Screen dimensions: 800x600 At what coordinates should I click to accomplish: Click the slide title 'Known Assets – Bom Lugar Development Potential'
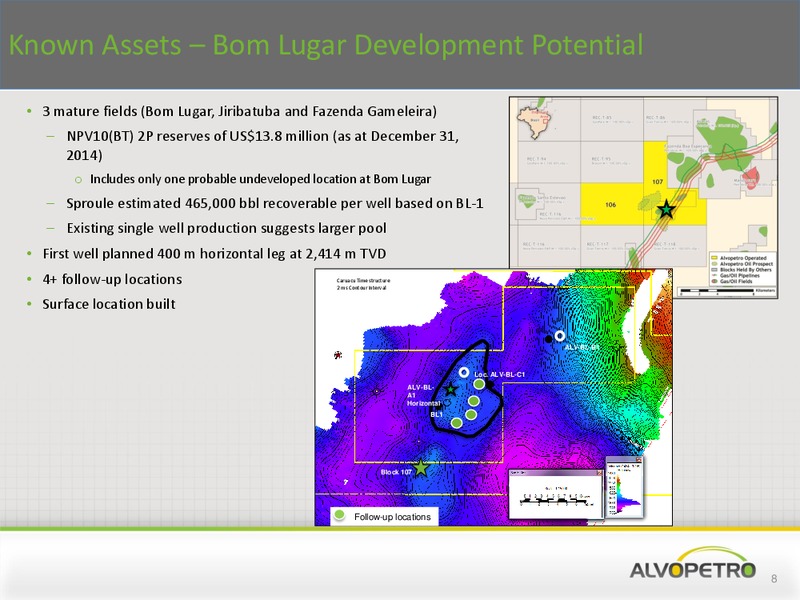pos(326,44)
